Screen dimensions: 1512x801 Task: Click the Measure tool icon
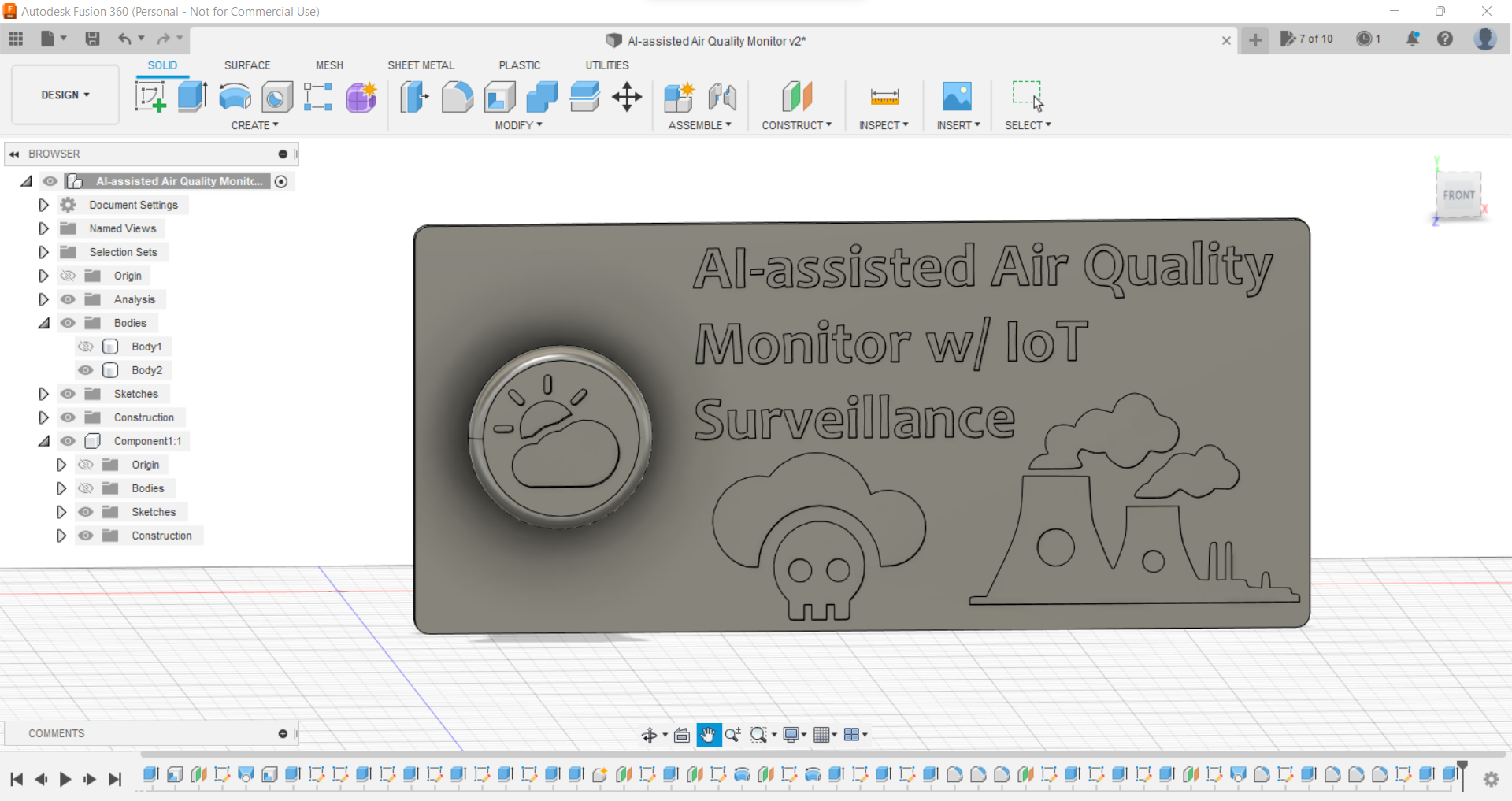[x=884, y=97]
